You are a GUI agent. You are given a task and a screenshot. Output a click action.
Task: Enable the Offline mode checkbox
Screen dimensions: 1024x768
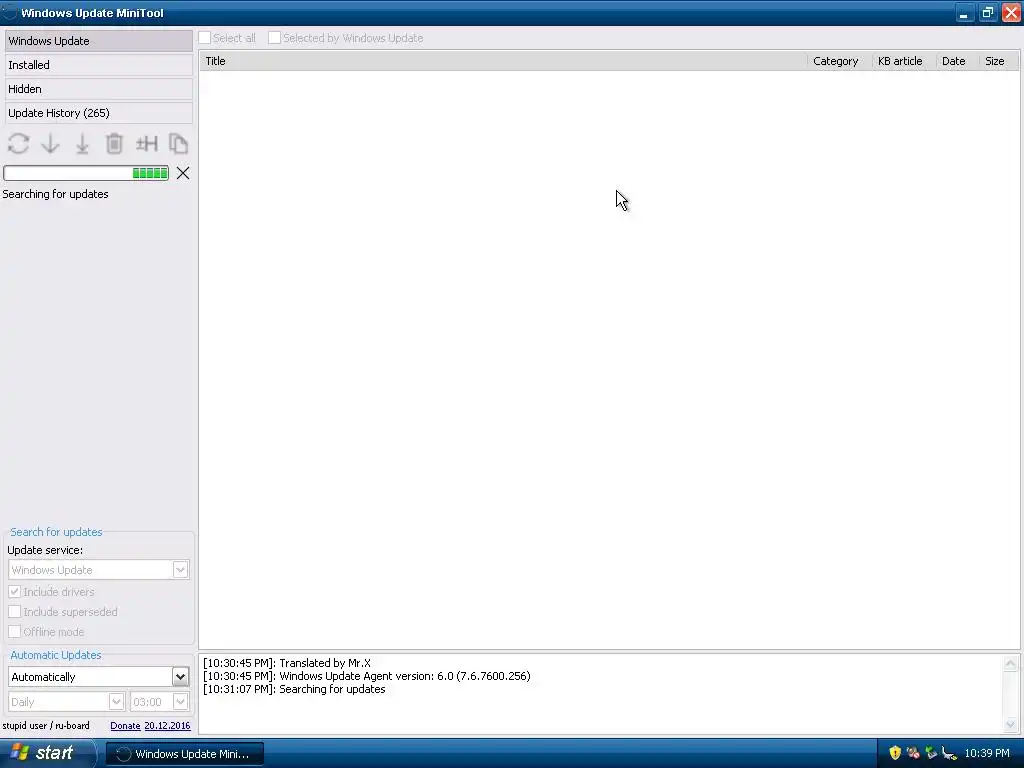click(14, 632)
